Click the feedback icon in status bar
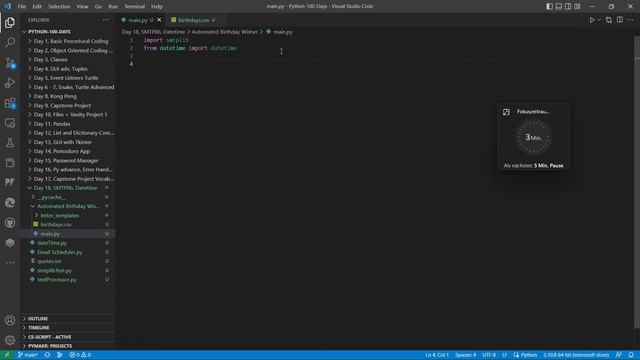 coord(619,355)
